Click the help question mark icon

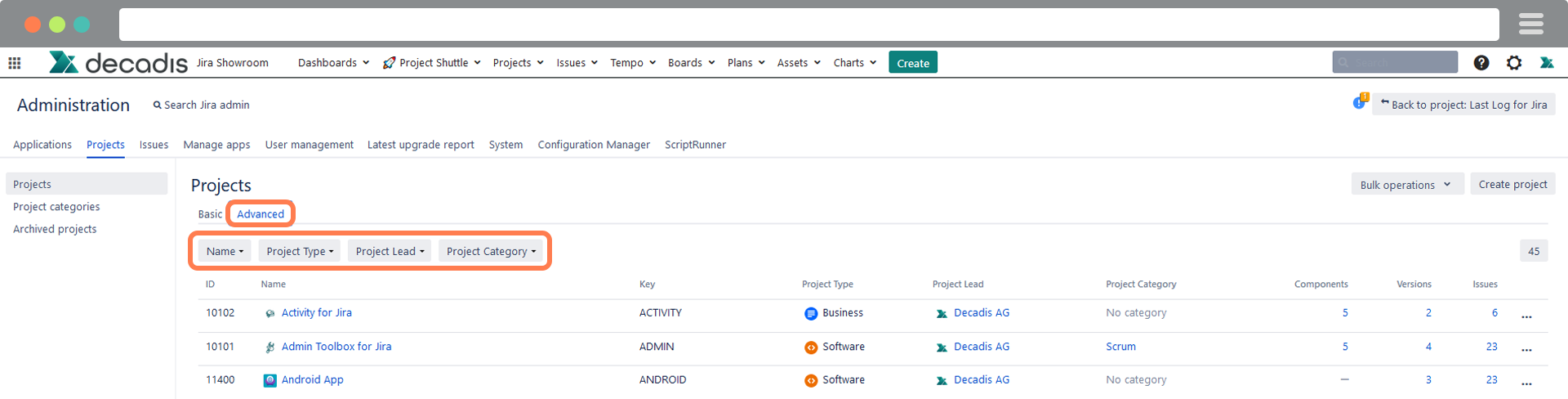point(1481,63)
